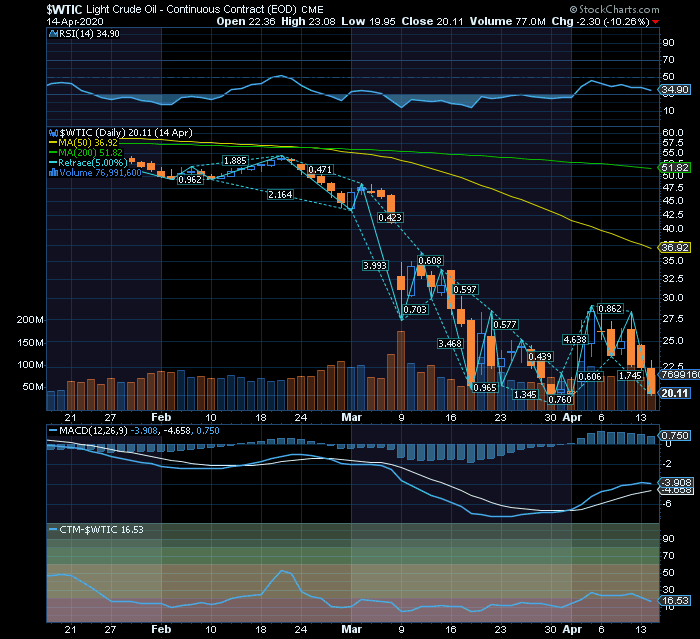Click the Volume 76,991,600 legend label

click(x=100, y=173)
